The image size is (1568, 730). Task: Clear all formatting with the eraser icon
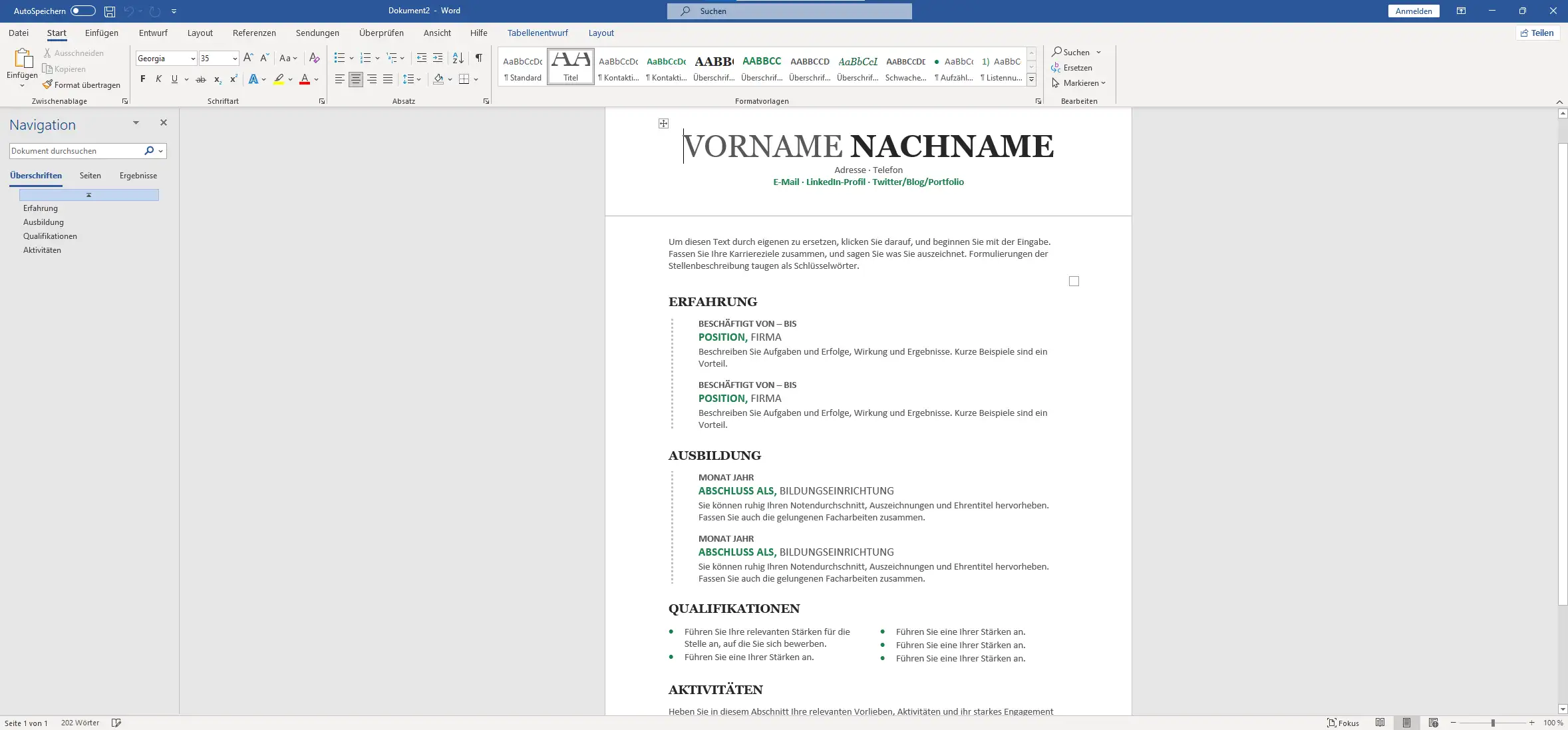(x=315, y=58)
